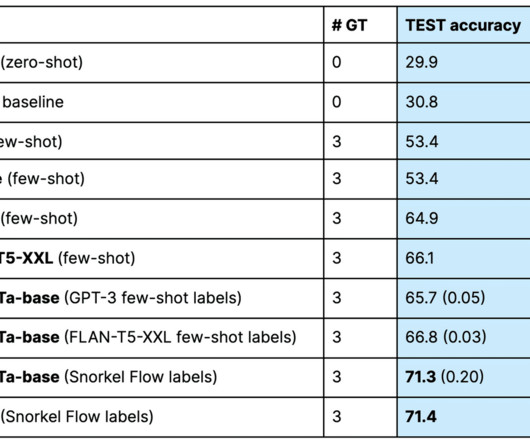Screen dimensions: 530x442
Task: Click the # GT value in the 71.4 row
Action: coord(336,416)
